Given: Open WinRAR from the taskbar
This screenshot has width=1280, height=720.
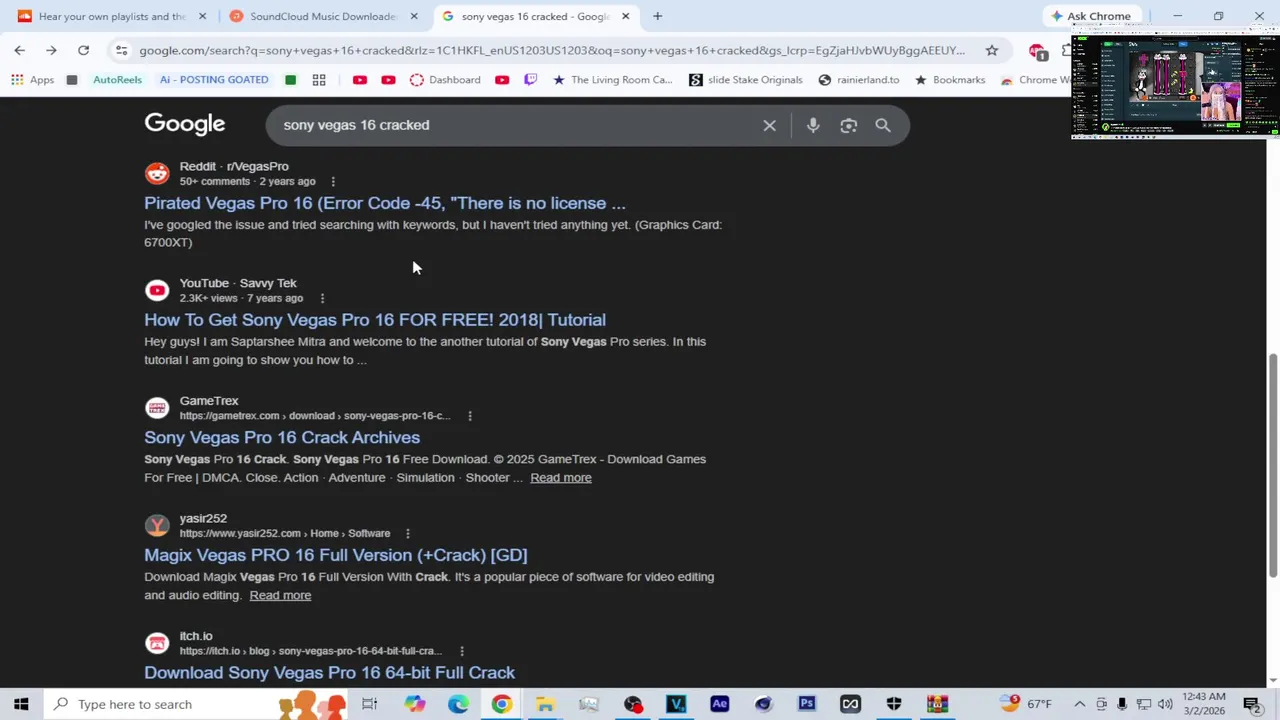Looking at the screenshot, I should coord(937,704).
